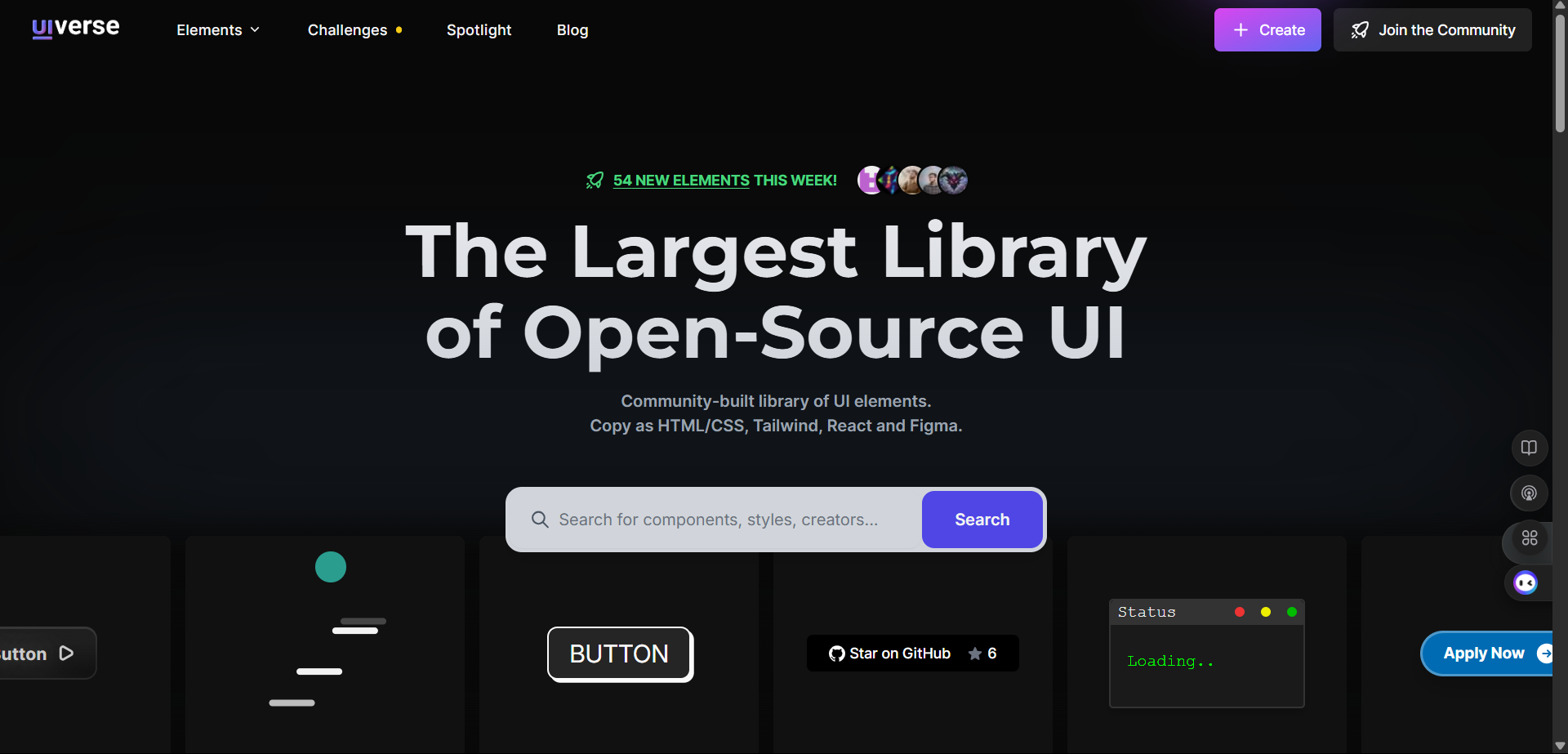Click the four-circles grid icon in sidebar
This screenshot has height=754, width=1568.
point(1529,538)
